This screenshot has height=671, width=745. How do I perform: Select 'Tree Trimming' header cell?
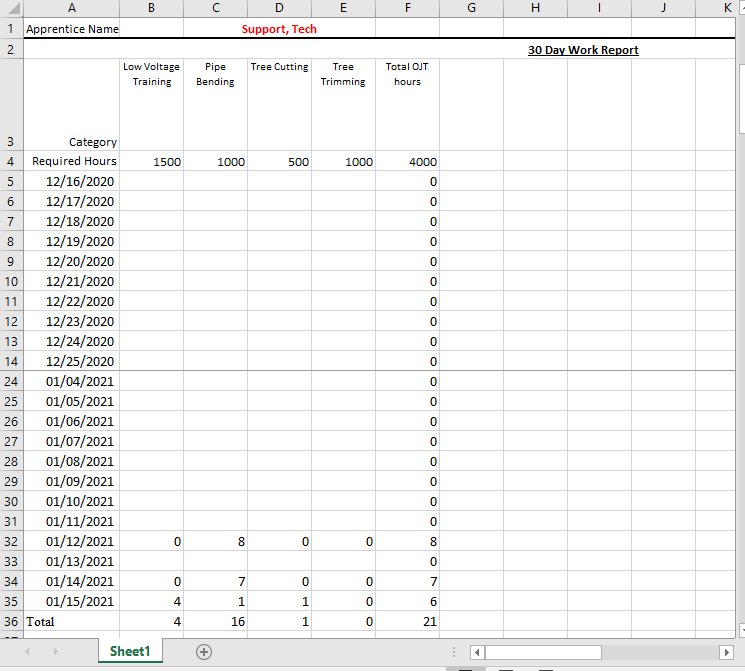click(344, 105)
